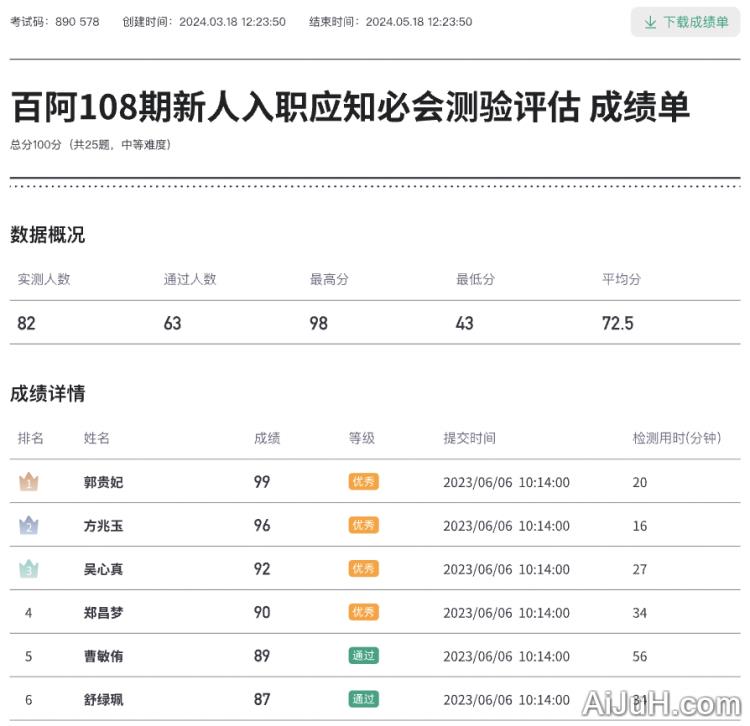Click the 实测人数 label
The image size is (750, 726).
44,279
